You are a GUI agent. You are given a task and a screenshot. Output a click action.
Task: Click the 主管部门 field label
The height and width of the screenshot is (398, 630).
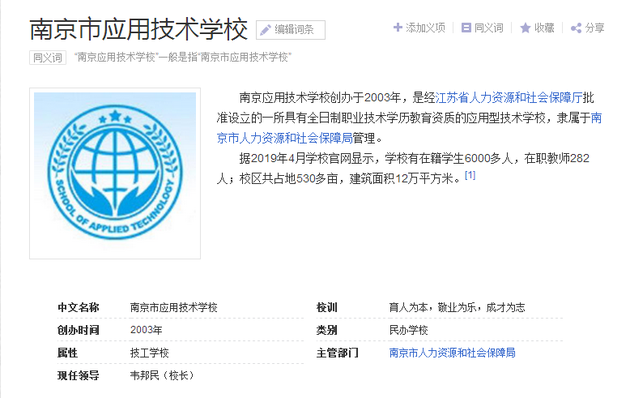point(337,353)
